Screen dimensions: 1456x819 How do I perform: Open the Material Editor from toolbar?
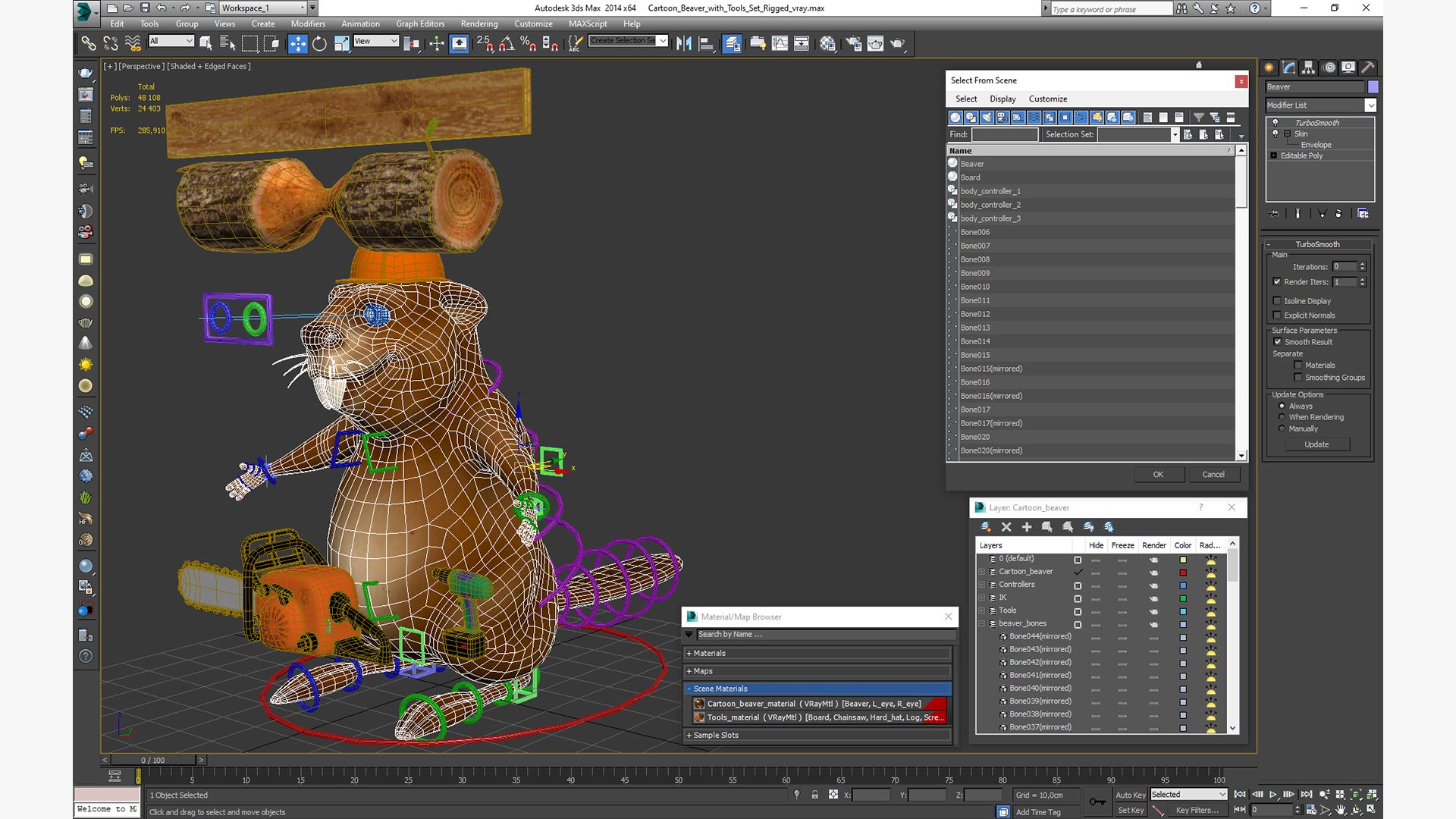click(827, 43)
